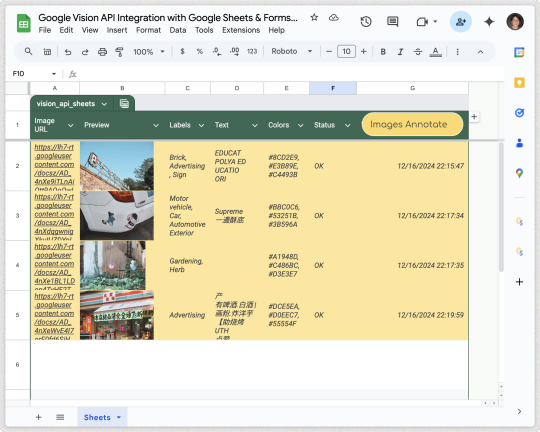
Task: Open the all sheets list icon
Action: (60, 417)
